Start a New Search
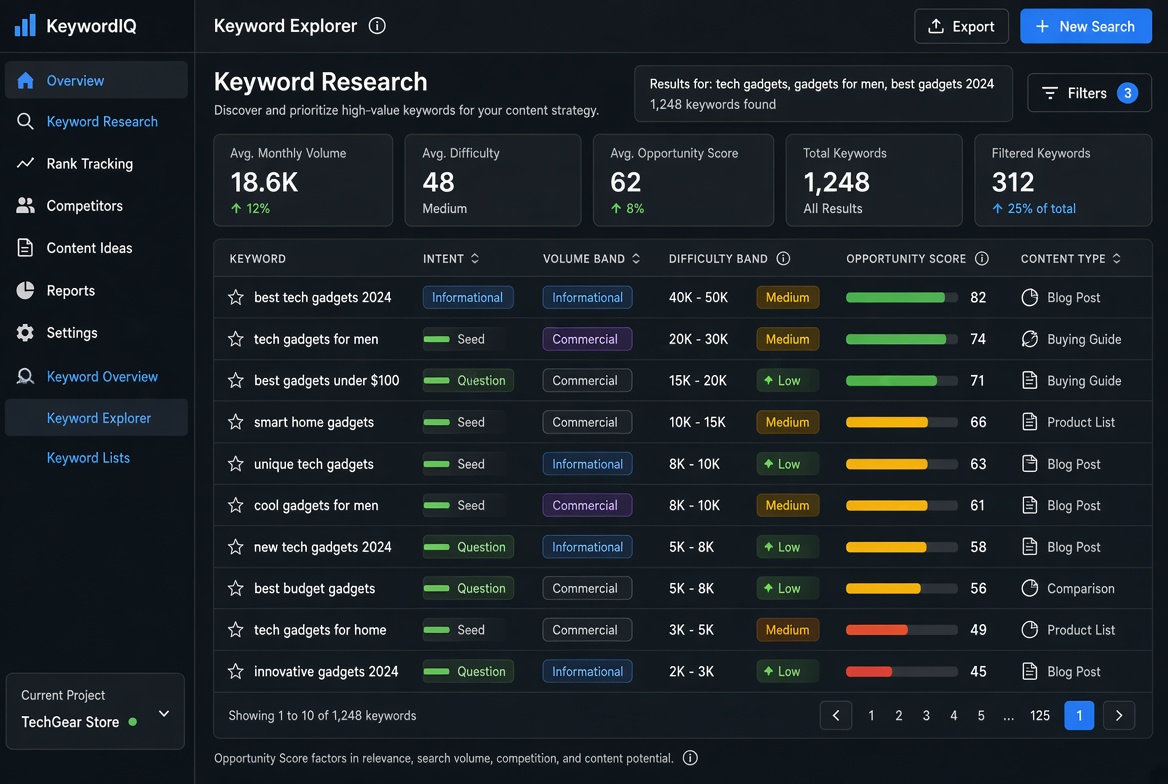Image resolution: width=1168 pixels, height=784 pixels. [x=1085, y=26]
